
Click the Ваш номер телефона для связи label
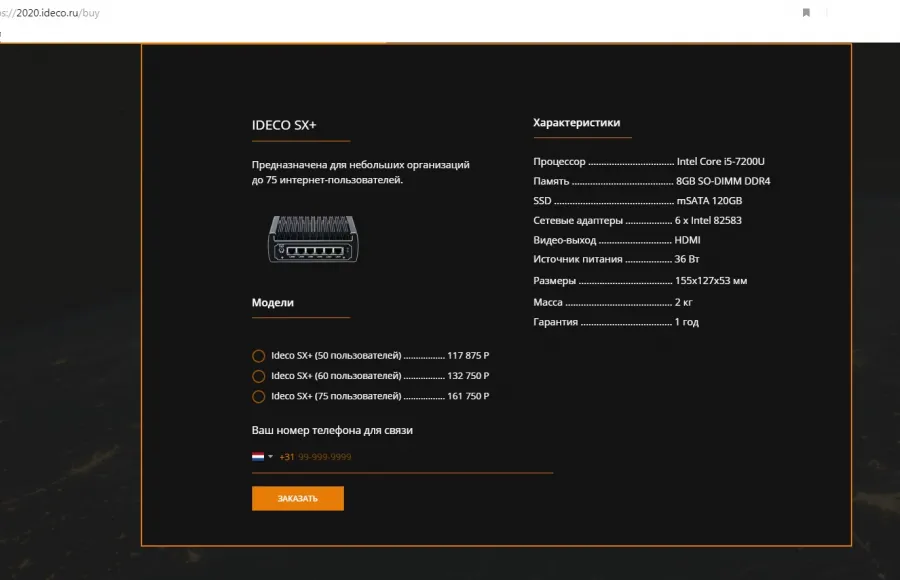coord(332,430)
